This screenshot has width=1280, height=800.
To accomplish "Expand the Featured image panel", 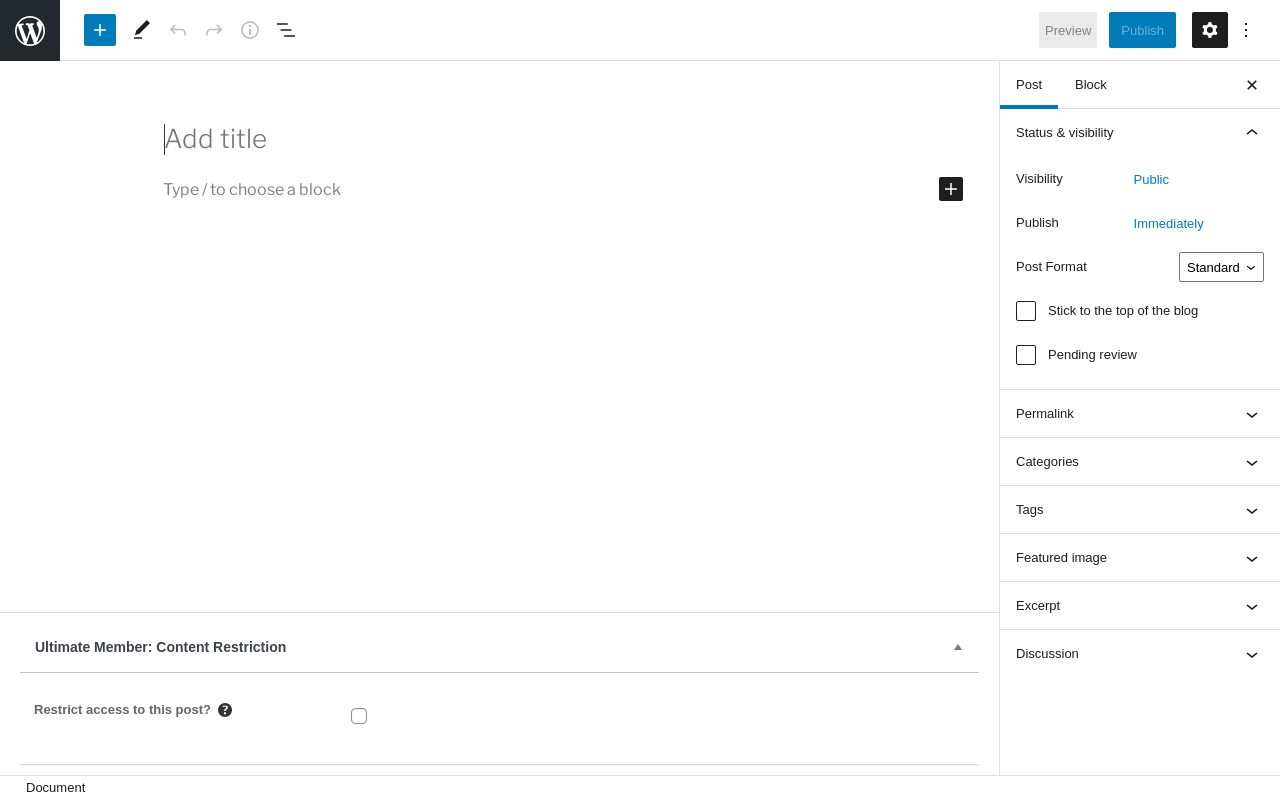I will pyautogui.click(x=1139, y=558).
